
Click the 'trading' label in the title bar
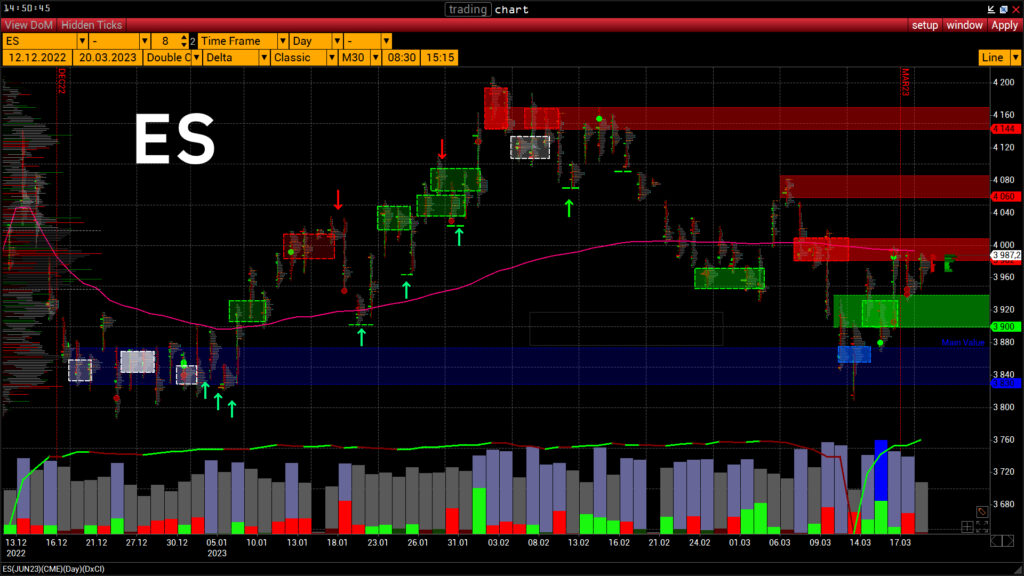click(x=468, y=9)
